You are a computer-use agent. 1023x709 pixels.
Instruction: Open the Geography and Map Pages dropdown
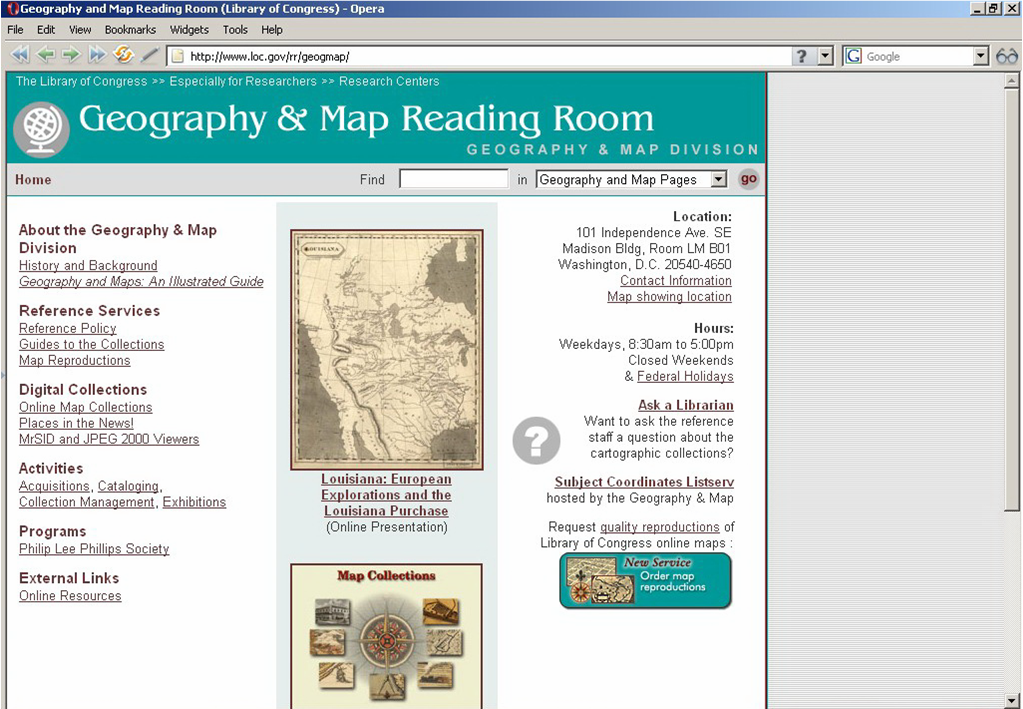(718, 180)
